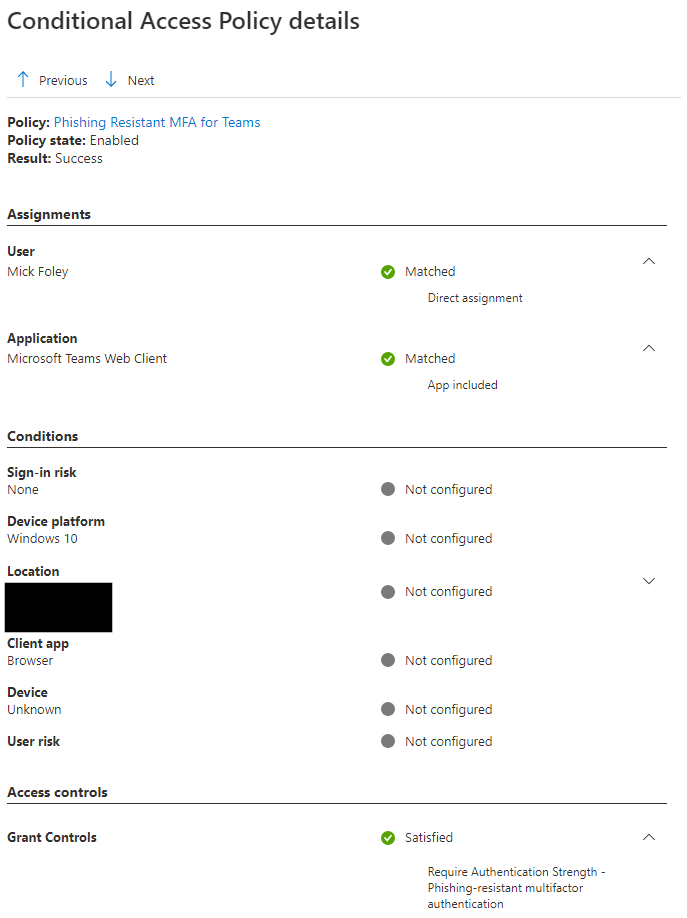This screenshot has height=918, width=687.
Task: Click the Previous up-arrow icon
Action: tap(23, 80)
